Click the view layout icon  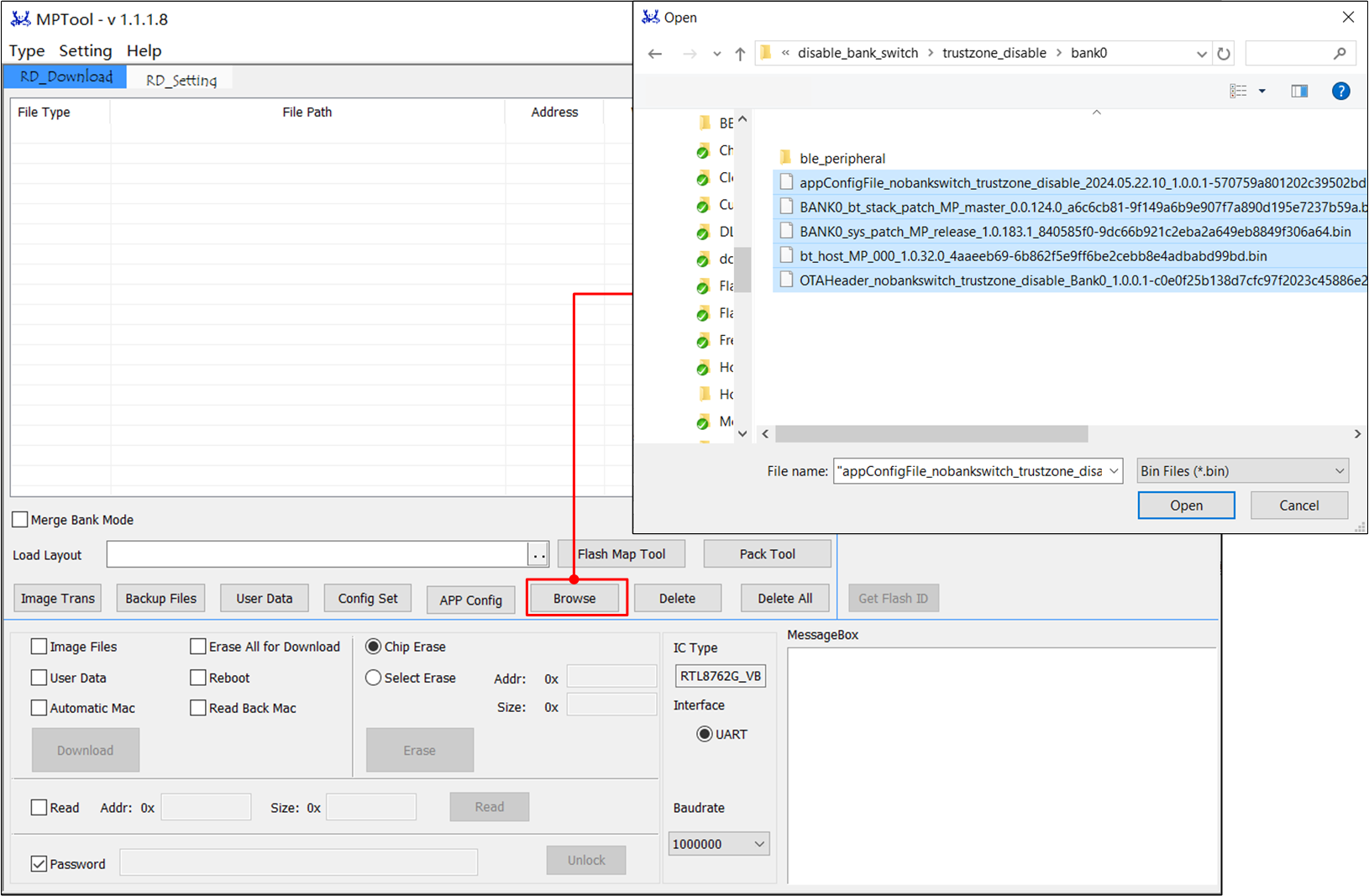[x=1238, y=91]
